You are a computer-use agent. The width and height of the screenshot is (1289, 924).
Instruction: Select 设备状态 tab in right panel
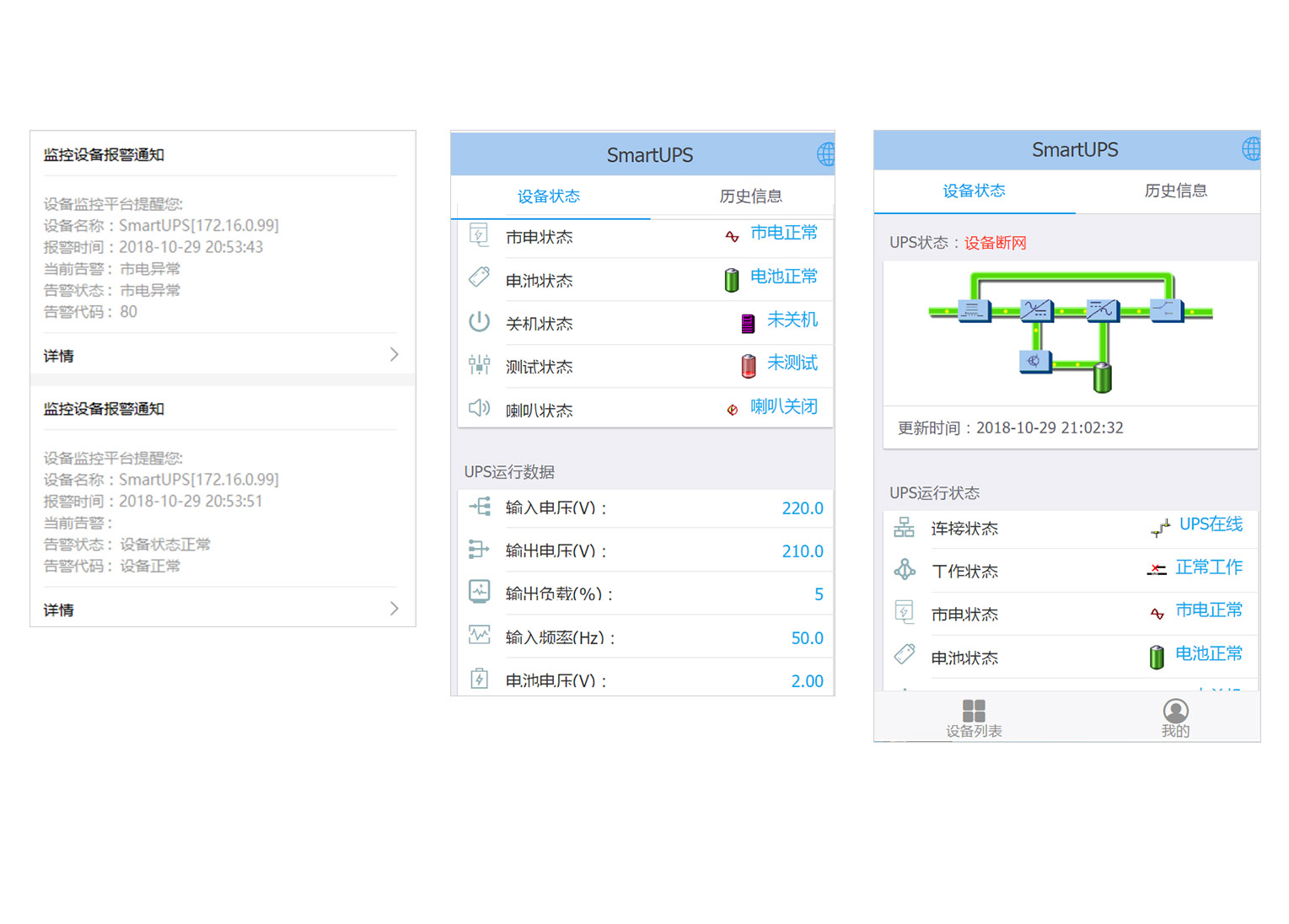(x=974, y=191)
